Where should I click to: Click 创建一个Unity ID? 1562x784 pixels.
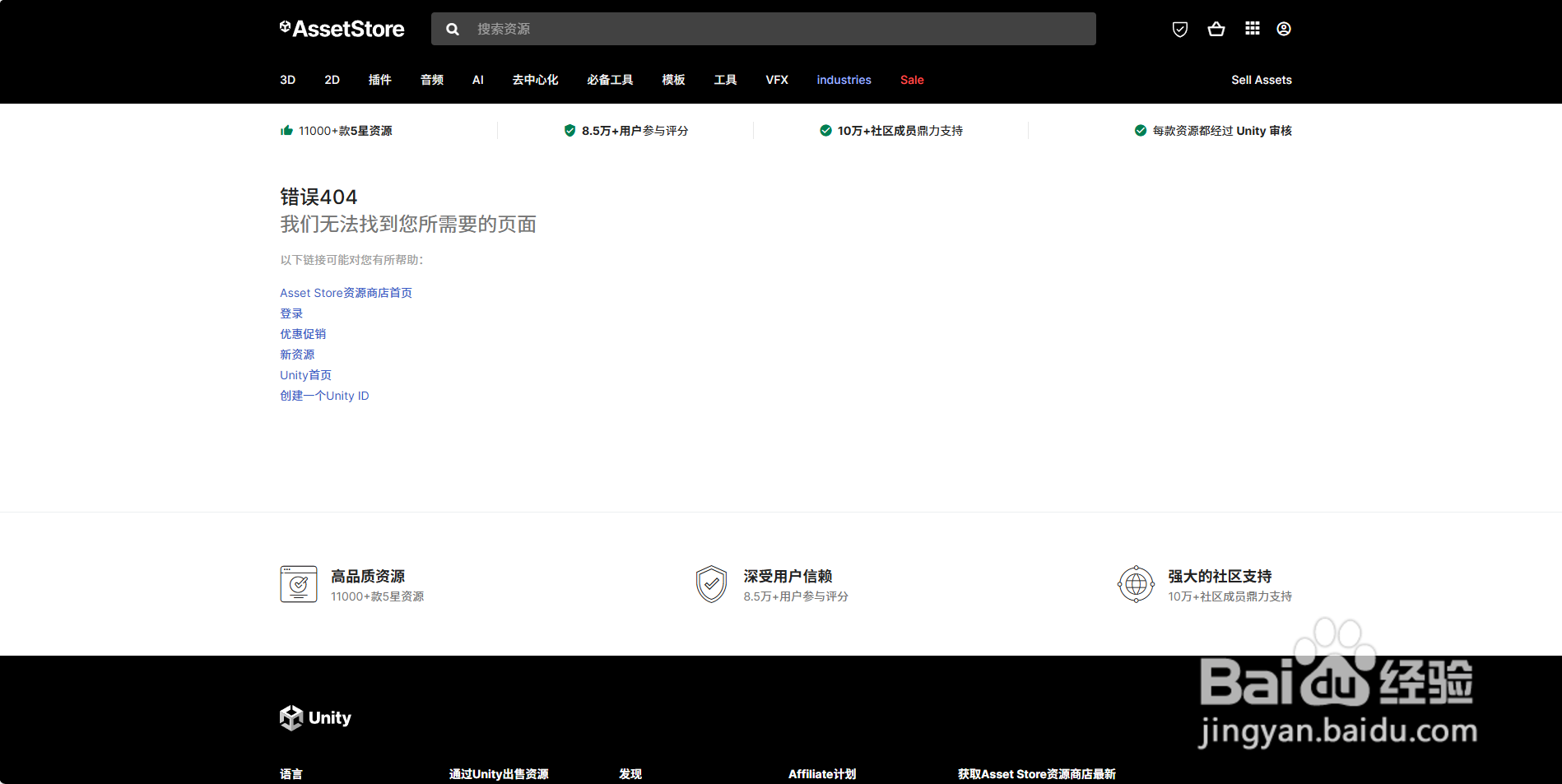(x=323, y=396)
